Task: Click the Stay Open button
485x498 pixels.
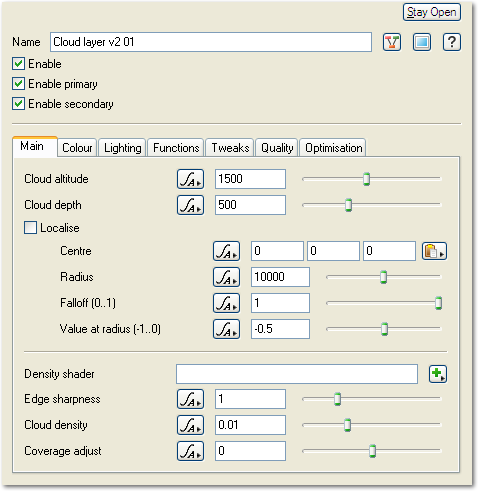Action: pyautogui.click(x=432, y=12)
